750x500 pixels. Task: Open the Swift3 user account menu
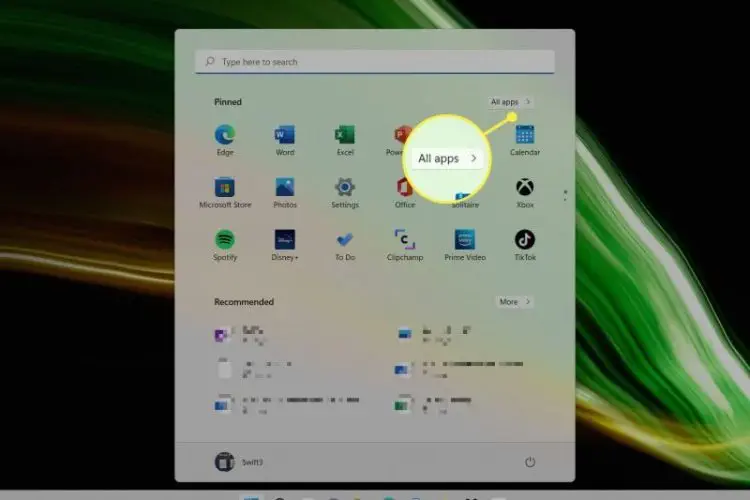point(239,462)
